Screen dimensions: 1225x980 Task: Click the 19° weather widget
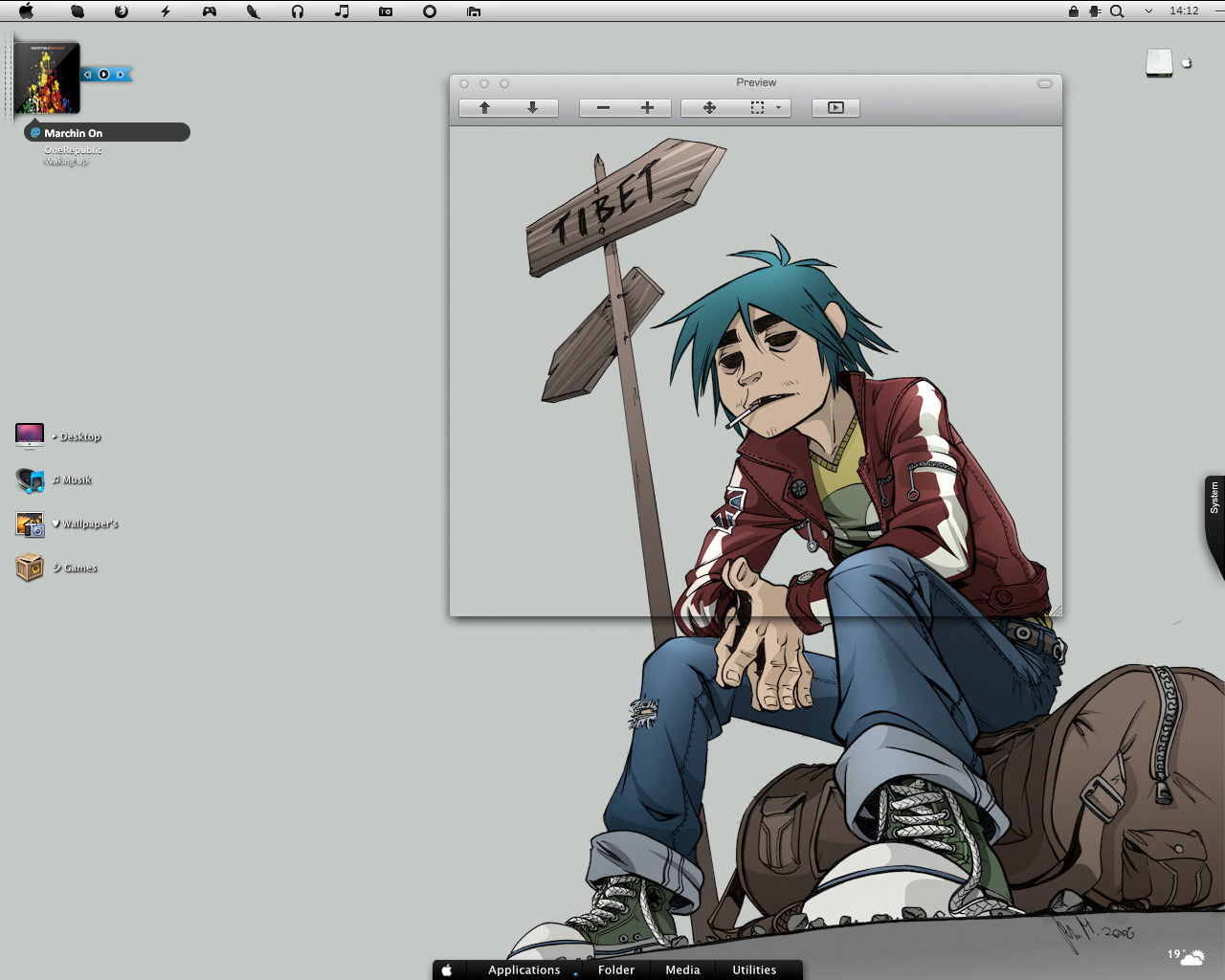[x=1186, y=955]
